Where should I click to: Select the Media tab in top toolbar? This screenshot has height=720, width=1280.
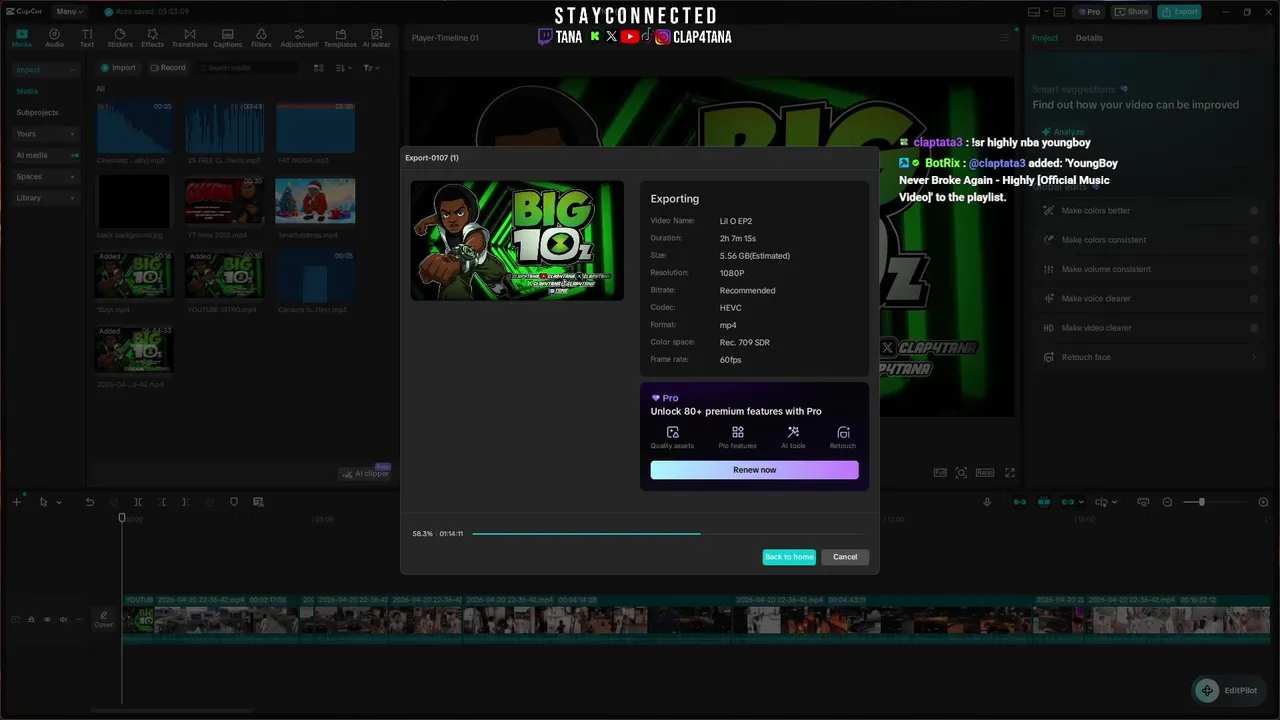pyautogui.click(x=21, y=38)
